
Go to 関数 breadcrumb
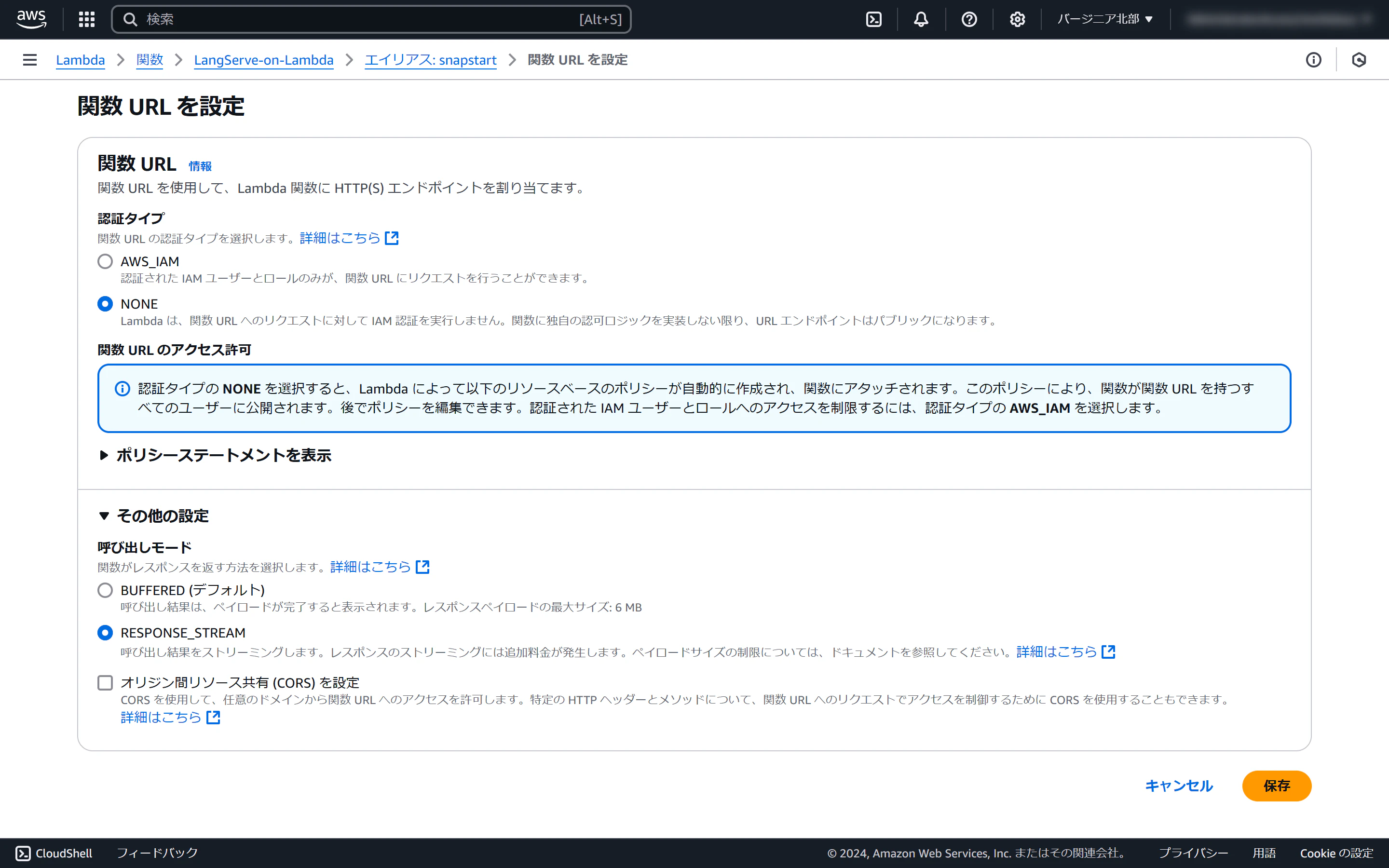[150, 60]
